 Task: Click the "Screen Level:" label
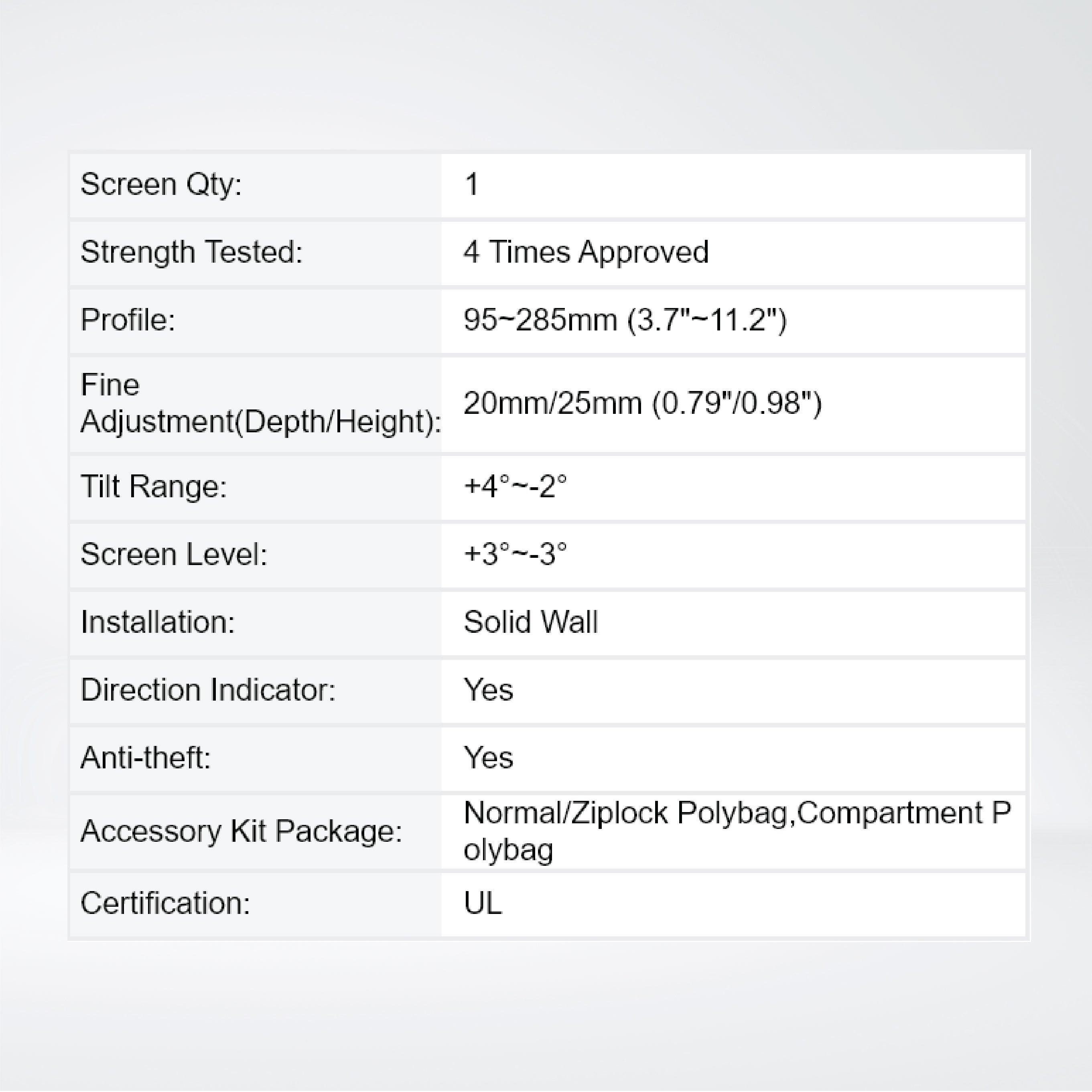coord(174,555)
